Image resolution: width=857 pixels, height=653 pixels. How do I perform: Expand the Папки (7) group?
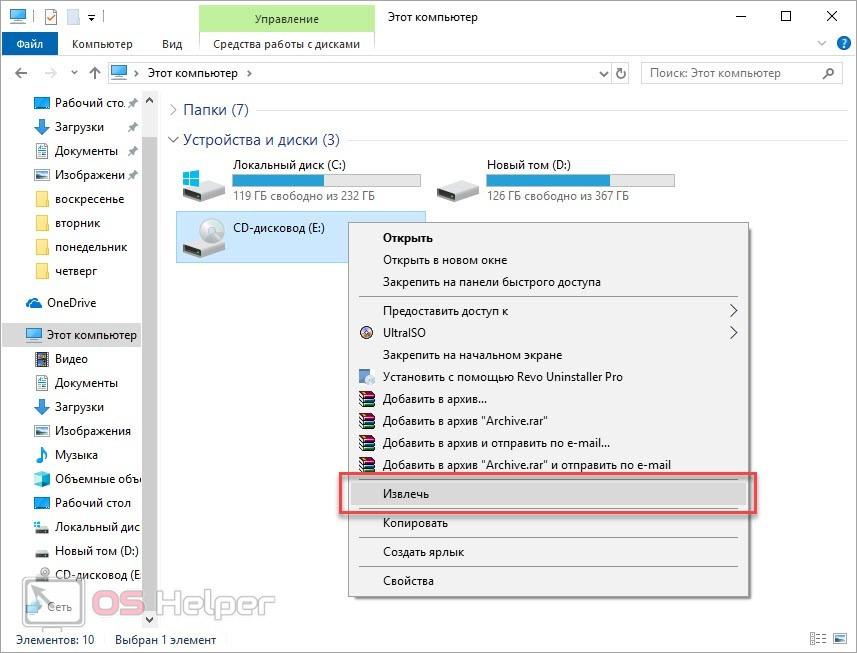pos(173,110)
